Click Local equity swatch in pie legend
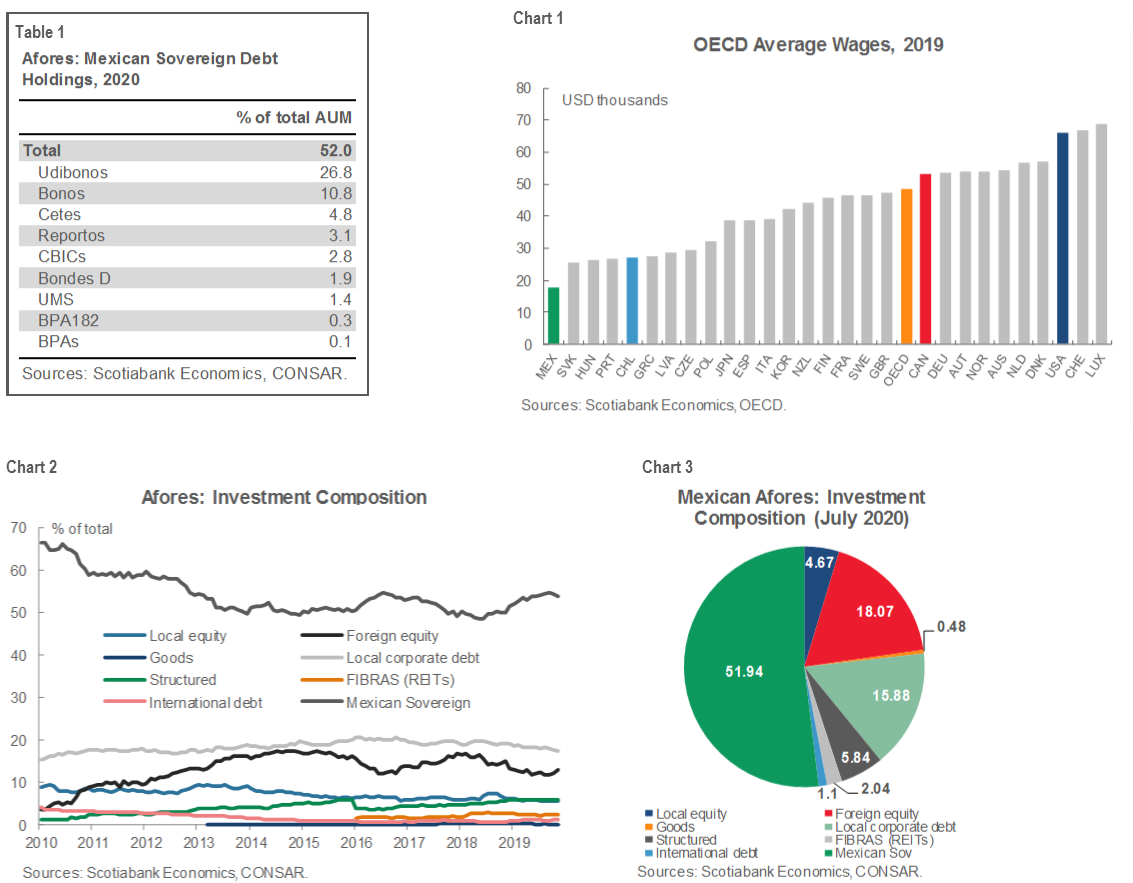Image resolution: width=1133 pixels, height=883 pixels. tap(650, 815)
